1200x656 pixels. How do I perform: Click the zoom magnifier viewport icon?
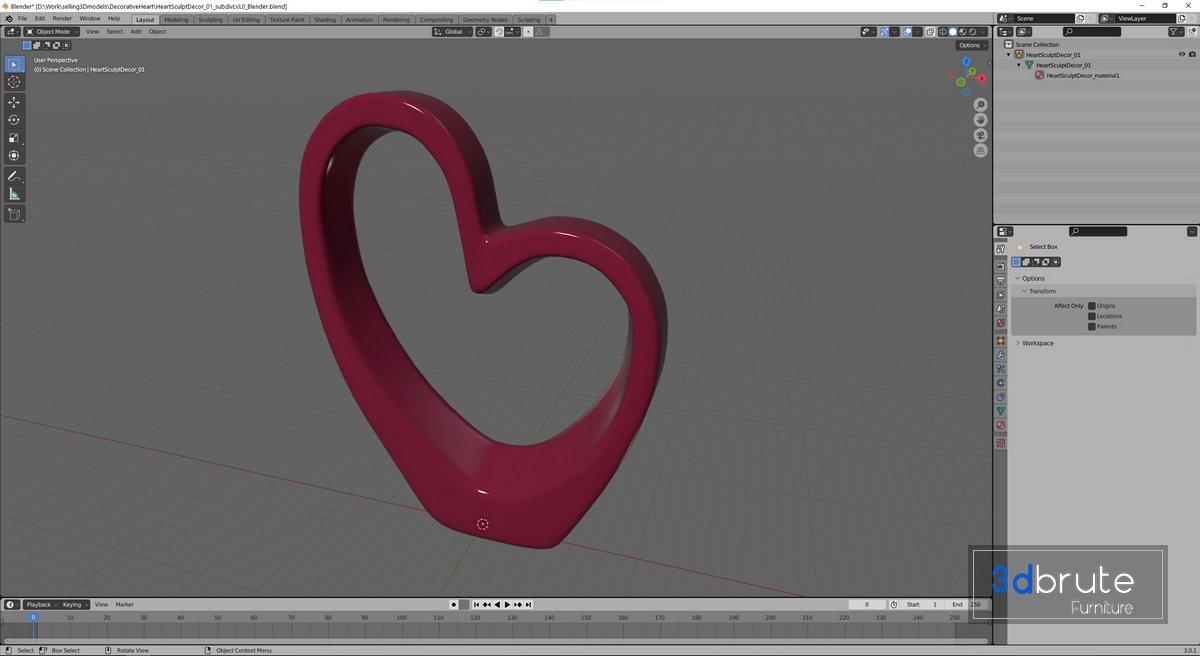coord(980,105)
